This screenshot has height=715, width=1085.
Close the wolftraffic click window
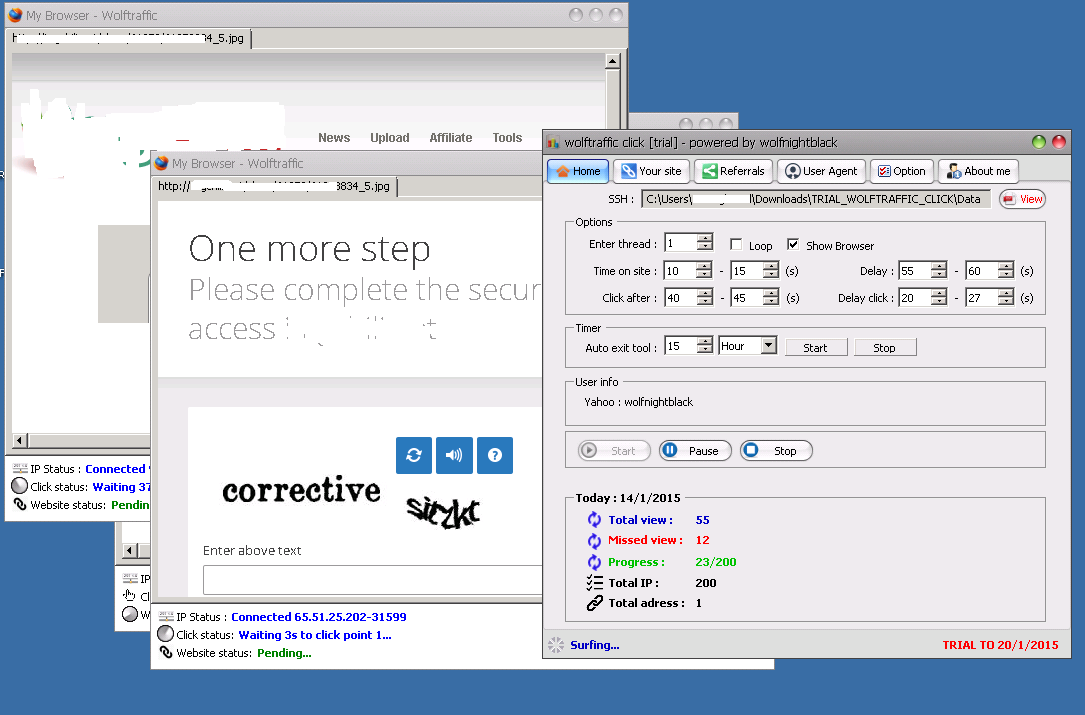[1059, 142]
